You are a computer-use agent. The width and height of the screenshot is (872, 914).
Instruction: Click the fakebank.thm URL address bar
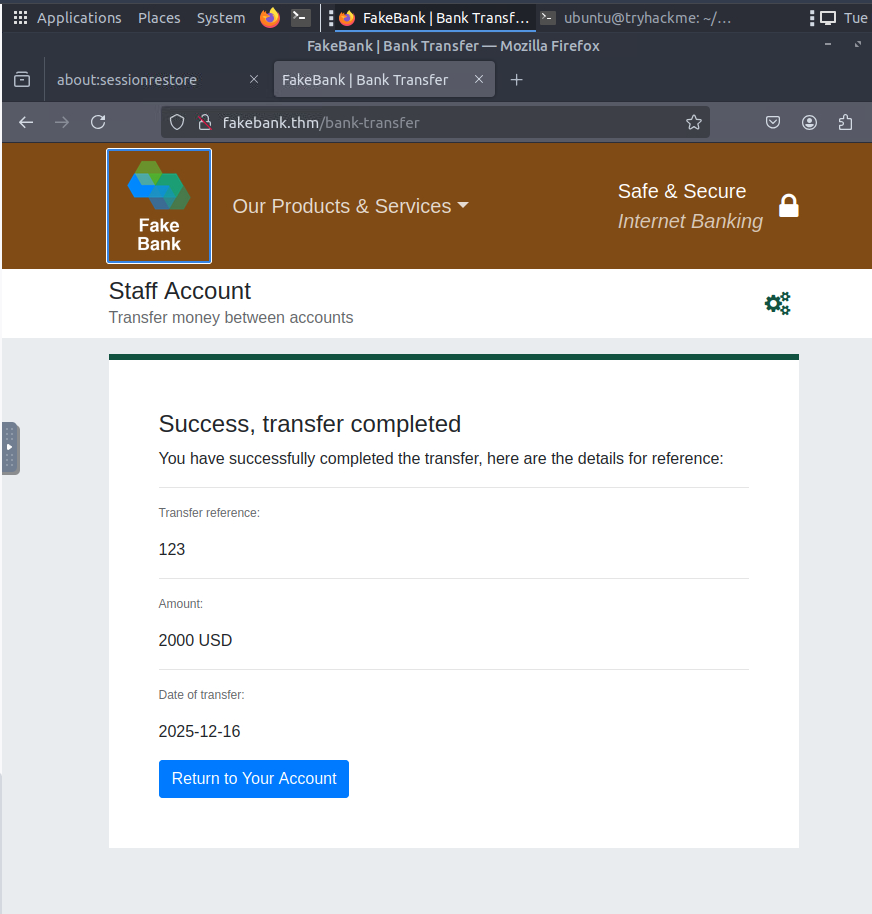tap(440, 122)
